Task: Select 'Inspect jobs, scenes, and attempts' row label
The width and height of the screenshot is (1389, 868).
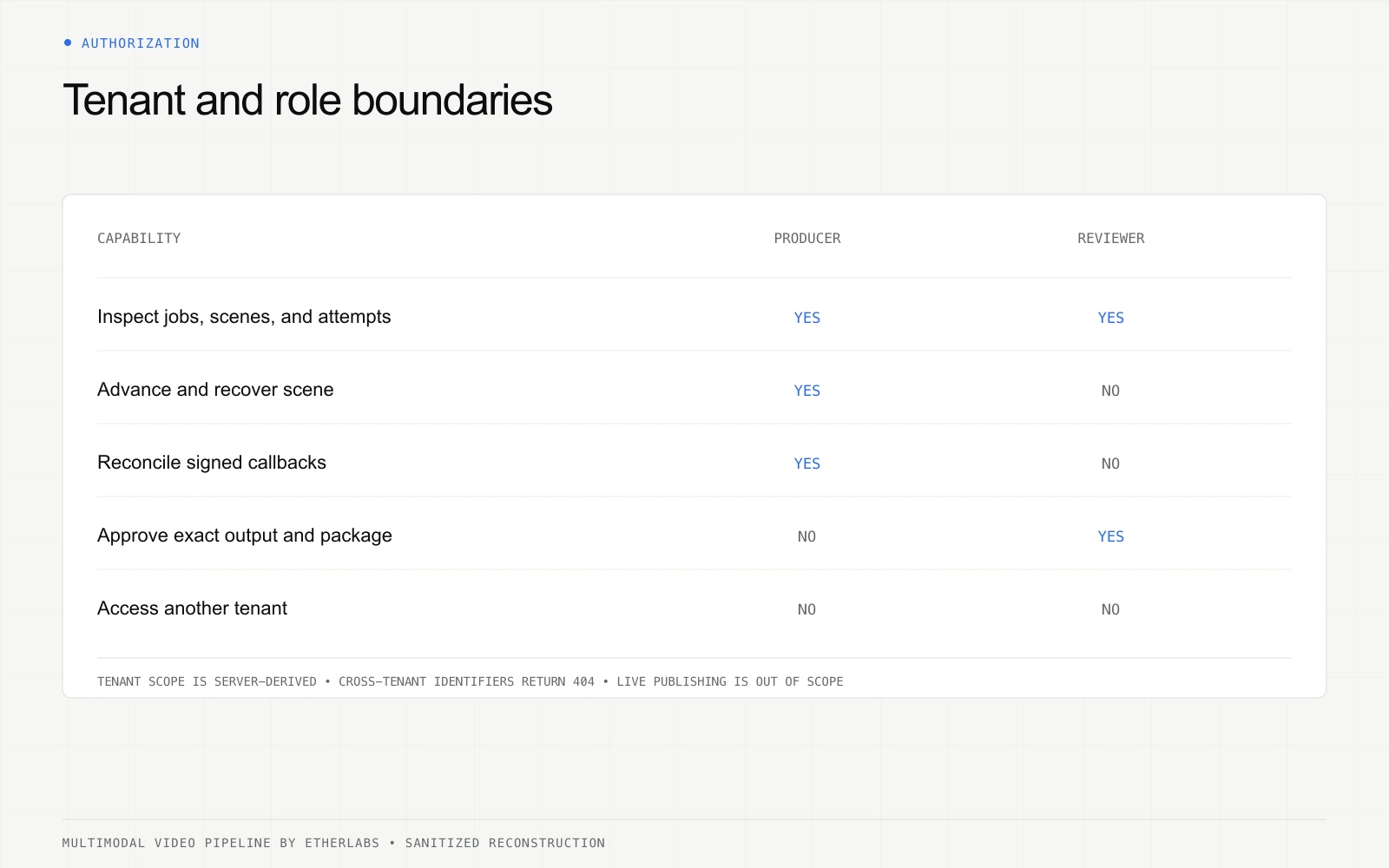Action: click(x=244, y=317)
